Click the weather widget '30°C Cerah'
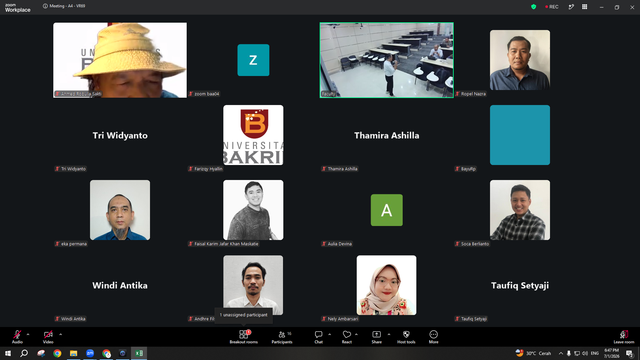Image resolution: width=640 pixels, height=360 pixels. pyautogui.click(x=533, y=353)
